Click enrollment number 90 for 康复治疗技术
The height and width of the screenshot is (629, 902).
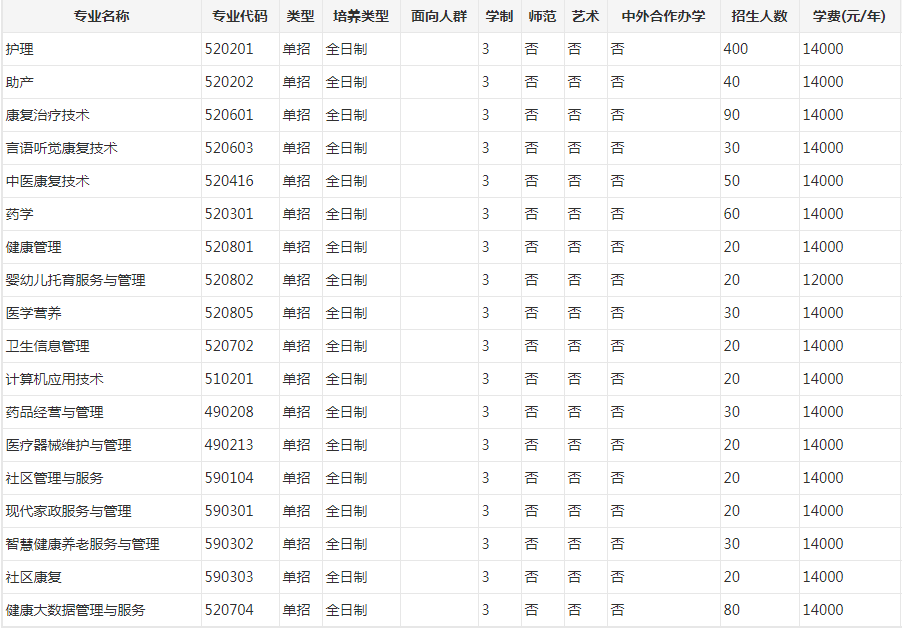pyautogui.click(x=732, y=115)
